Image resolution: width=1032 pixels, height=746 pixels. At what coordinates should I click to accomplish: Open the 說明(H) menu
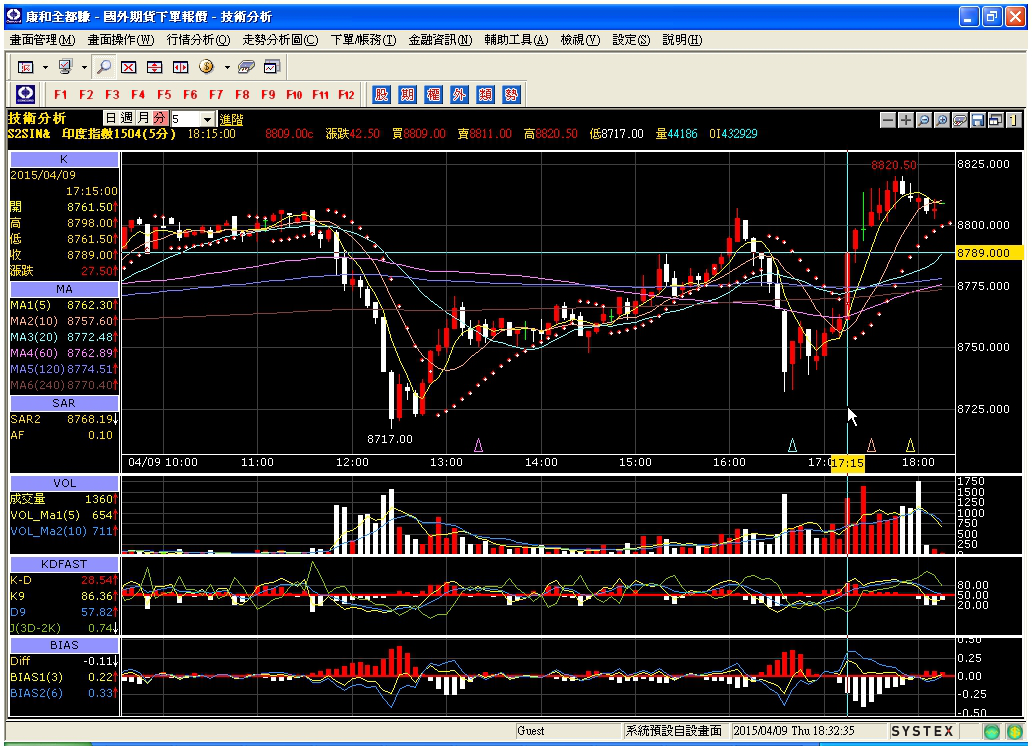point(682,40)
